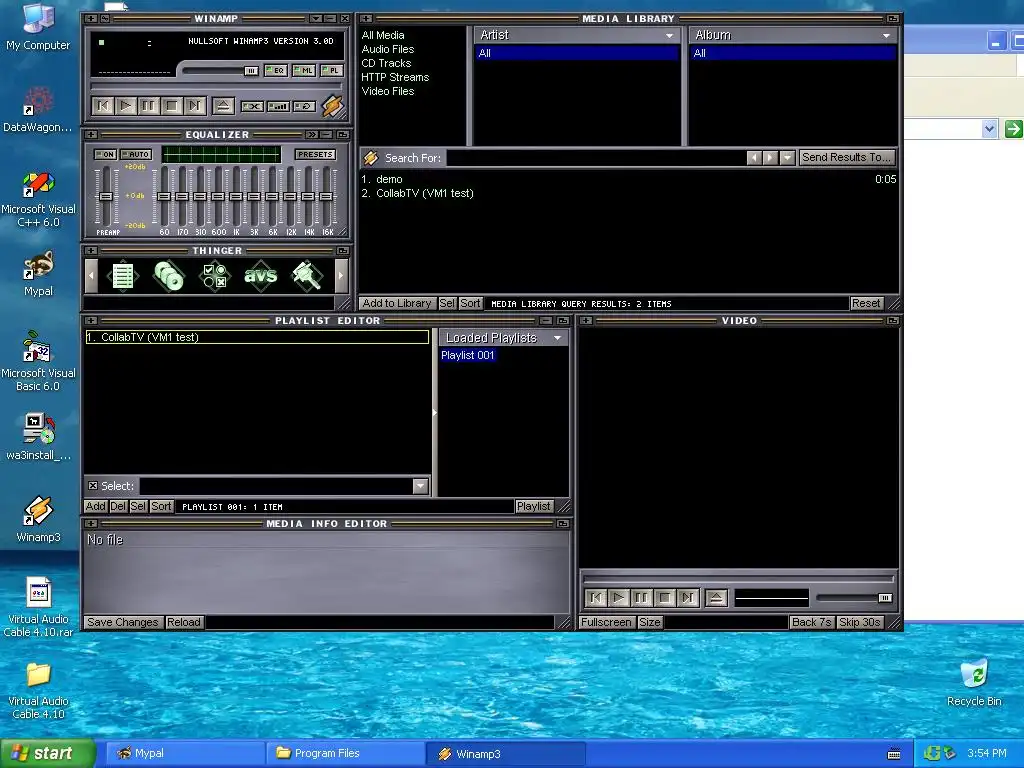
Task: Click the Search For input field
Action: [x=596, y=157]
